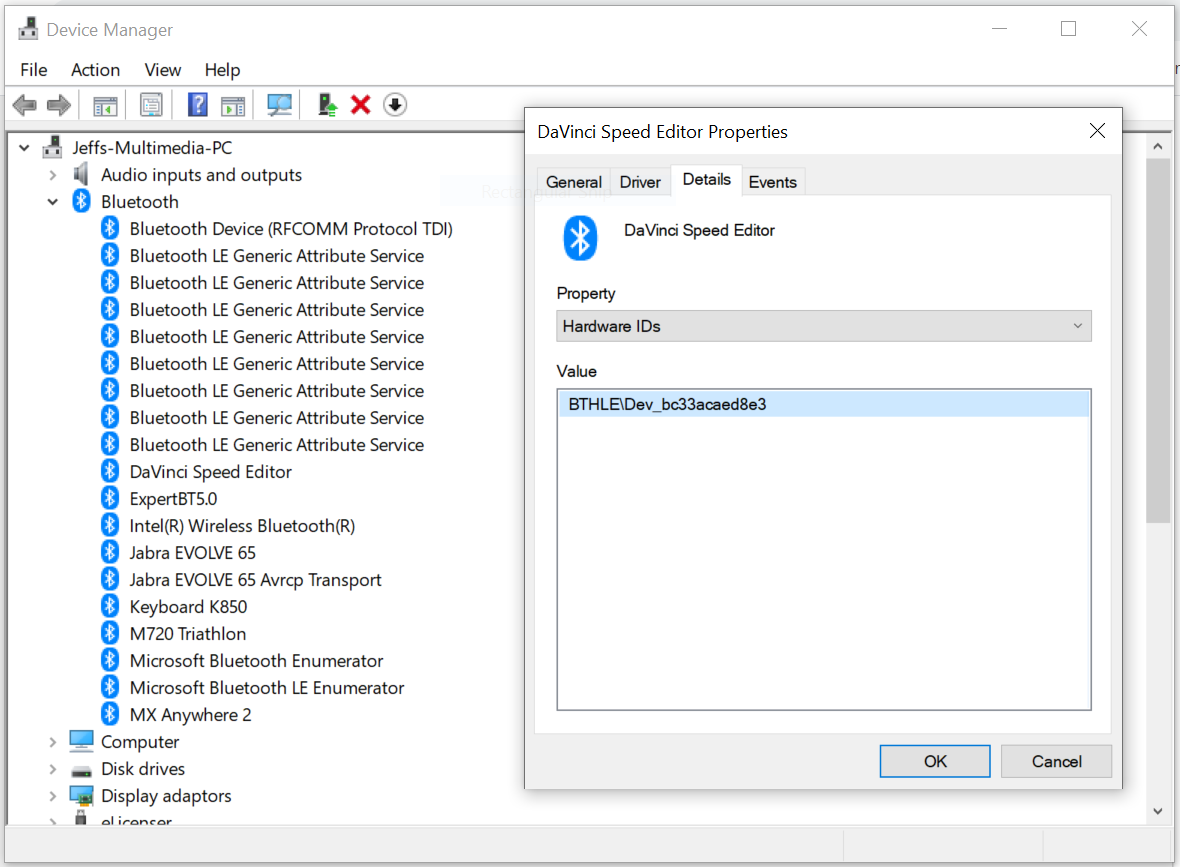The width and height of the screenshot is (1180, 867).
Task: Click Bluetooth icon beside MX Anywhere 2
Action: tap(110, 714)
